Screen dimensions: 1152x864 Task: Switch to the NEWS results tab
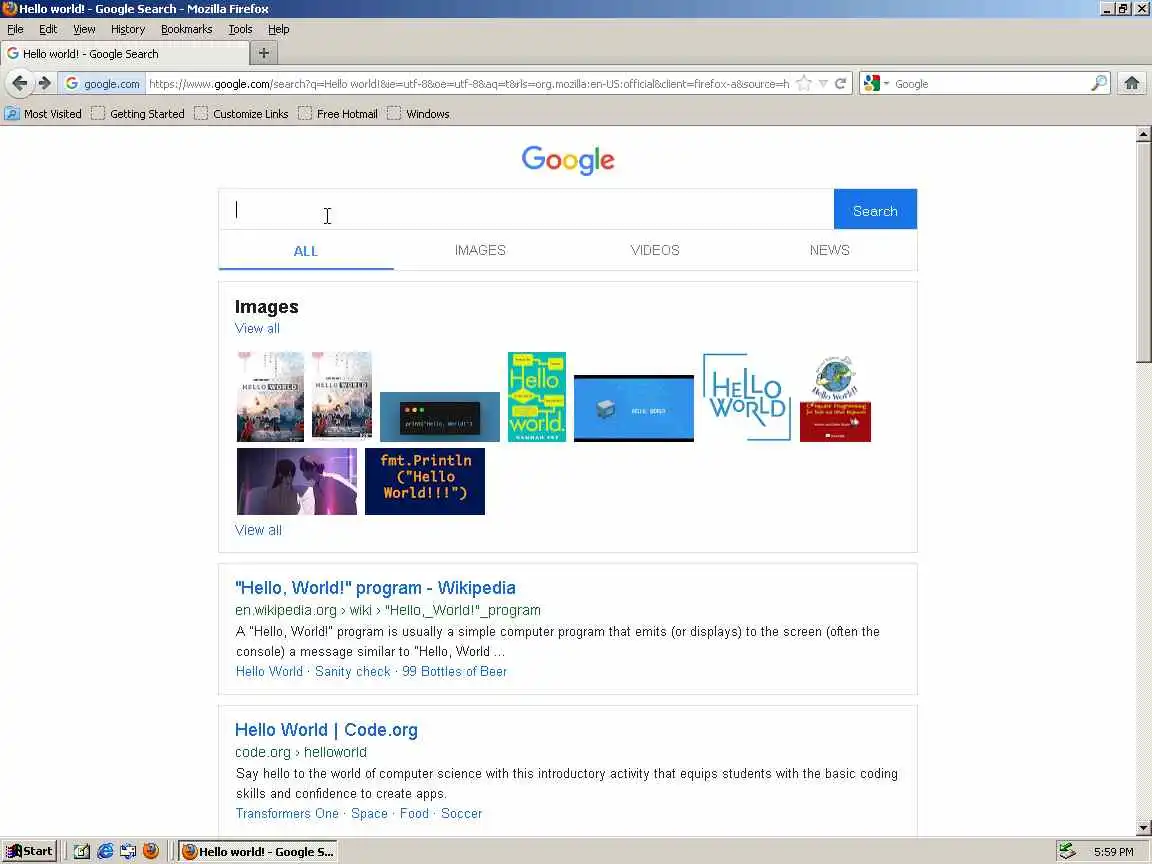(829, 251)
